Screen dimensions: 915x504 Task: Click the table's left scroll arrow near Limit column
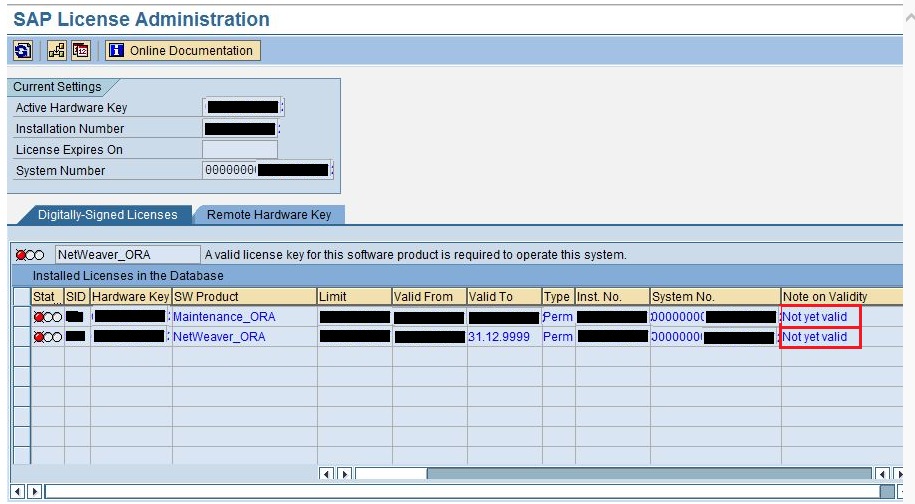click(x=327, y=474)
